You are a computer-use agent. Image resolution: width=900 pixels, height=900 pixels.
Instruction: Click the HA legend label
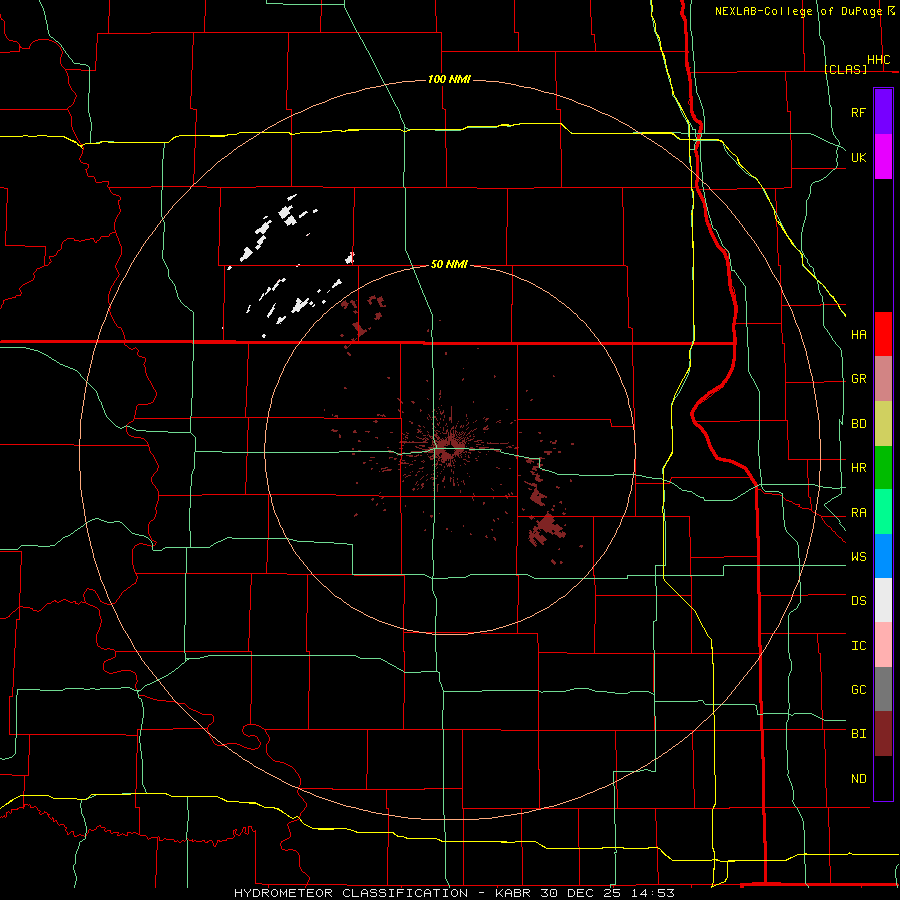(858, 334)
